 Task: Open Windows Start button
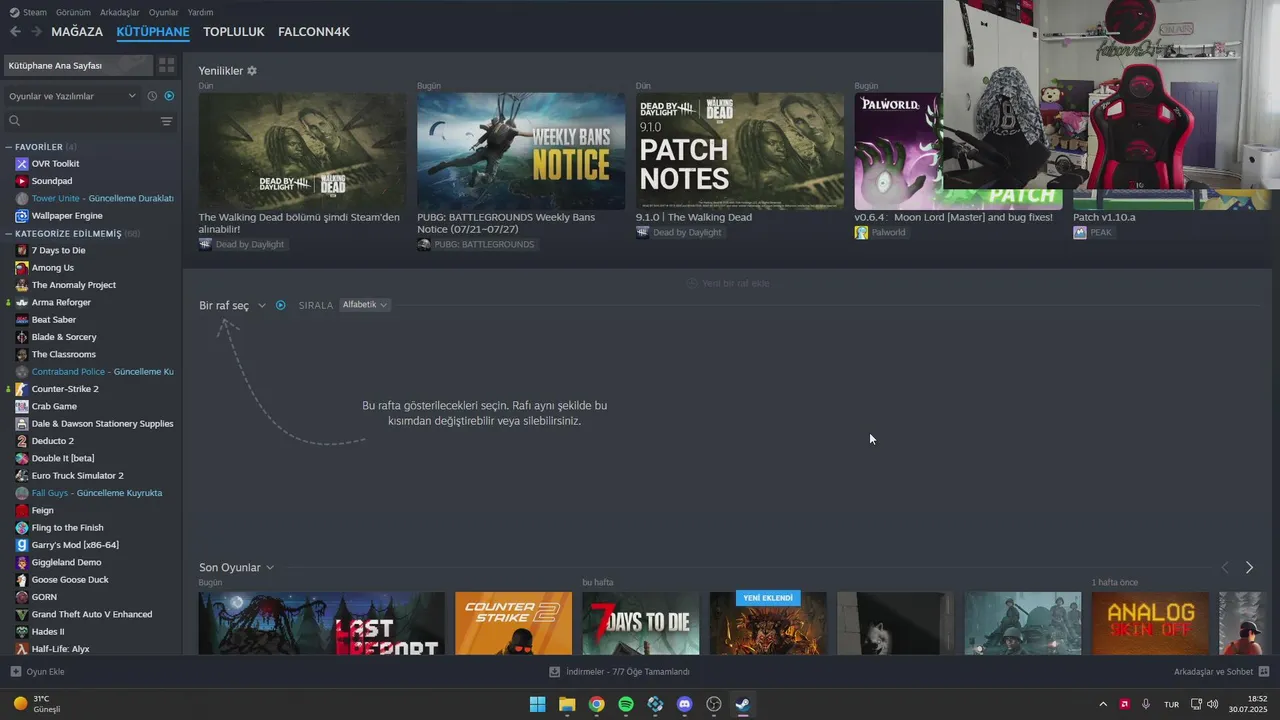pyautogui.click(x=537, y=704)
